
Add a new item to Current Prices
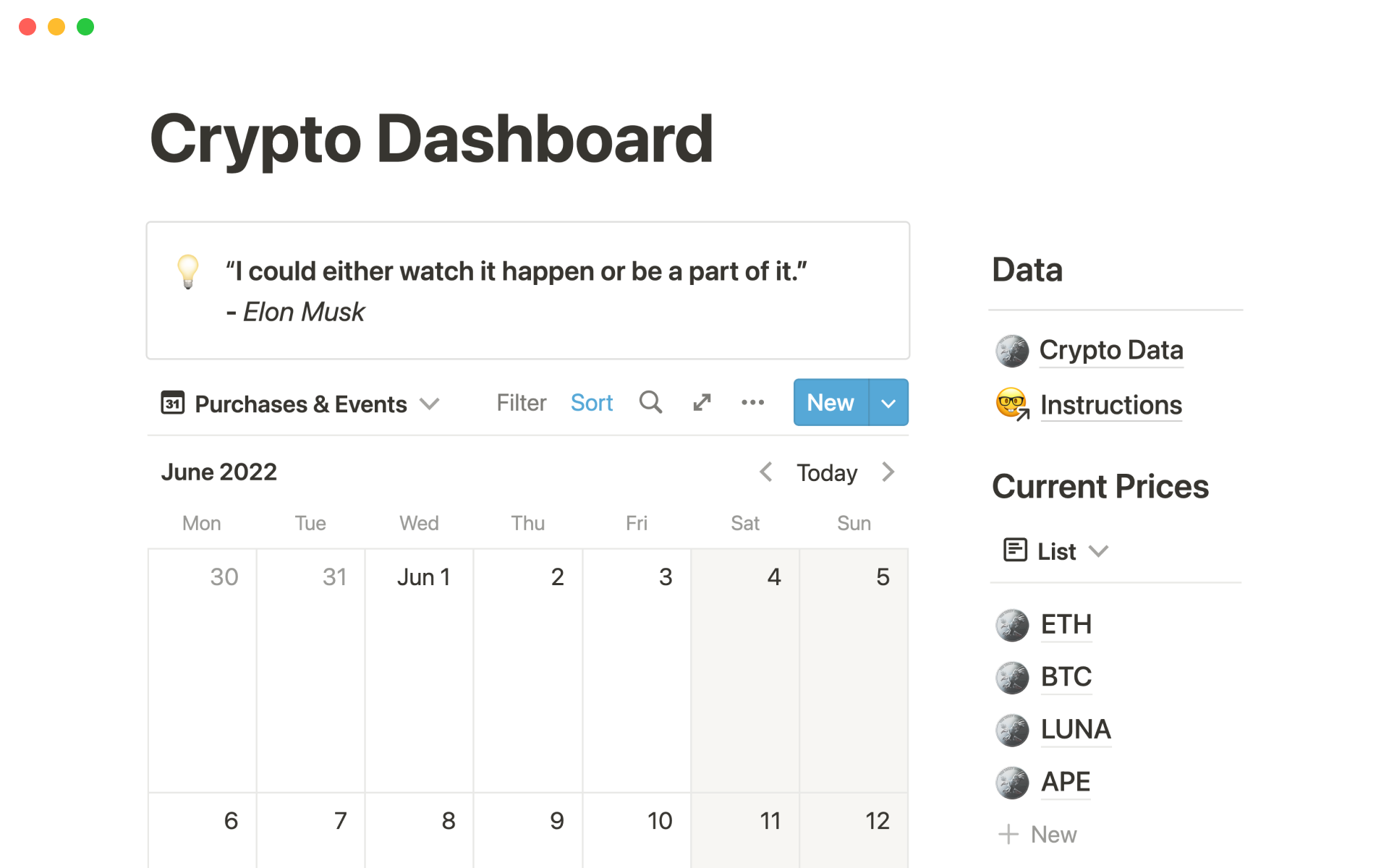pos(1038,835)
